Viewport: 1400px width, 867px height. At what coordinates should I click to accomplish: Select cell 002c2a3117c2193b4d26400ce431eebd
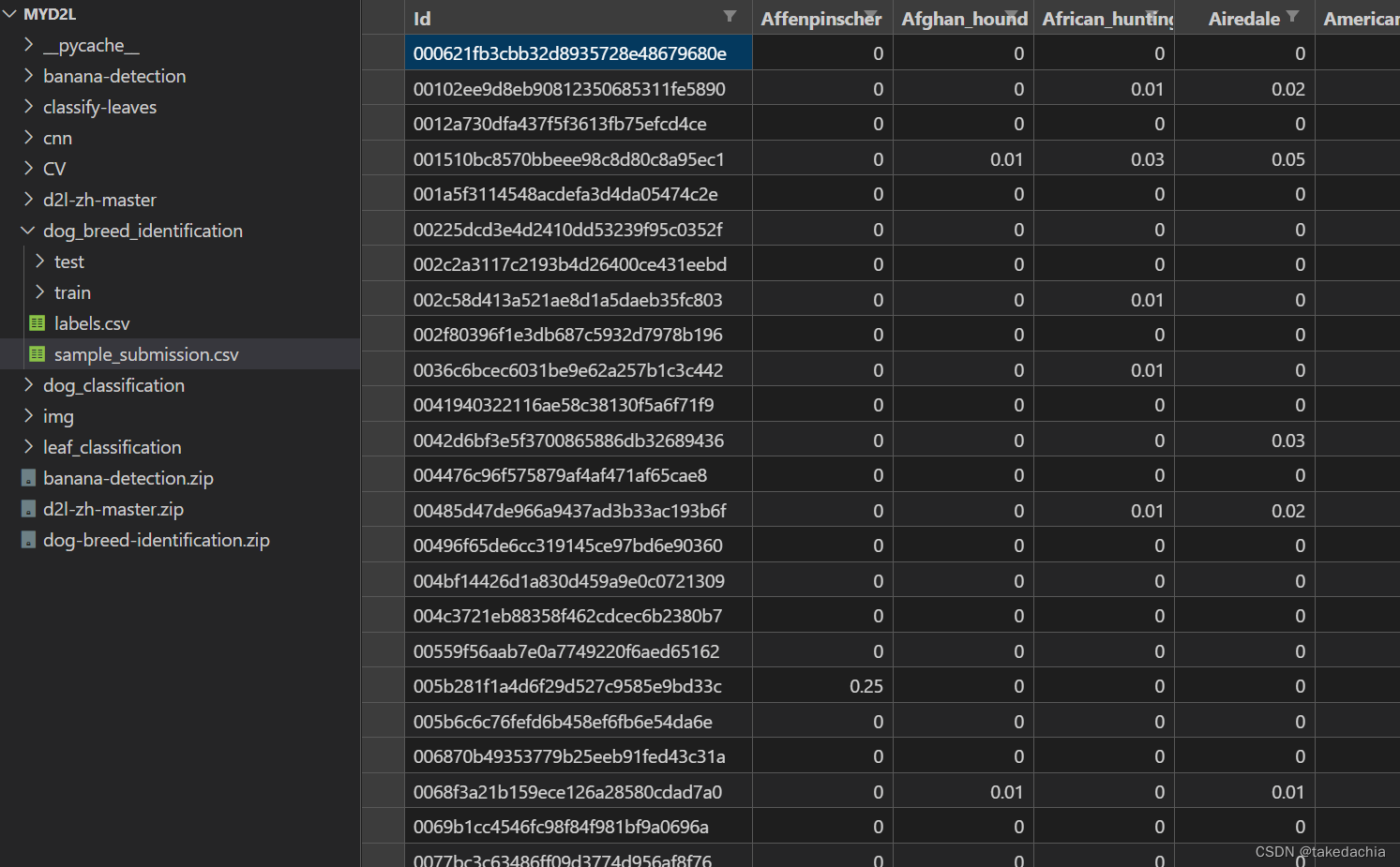pos(579,264)
